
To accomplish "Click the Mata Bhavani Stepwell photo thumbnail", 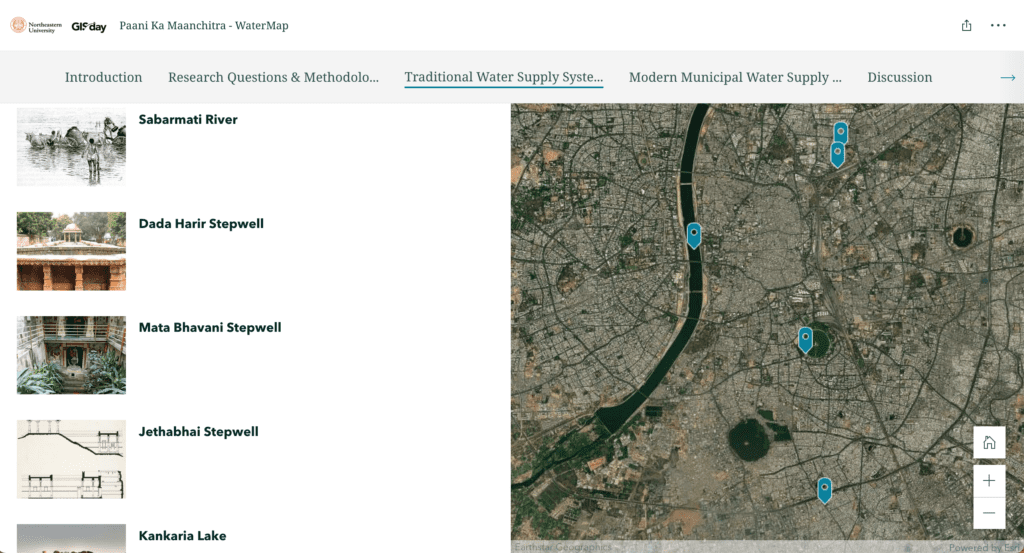I will click(71, 355).
